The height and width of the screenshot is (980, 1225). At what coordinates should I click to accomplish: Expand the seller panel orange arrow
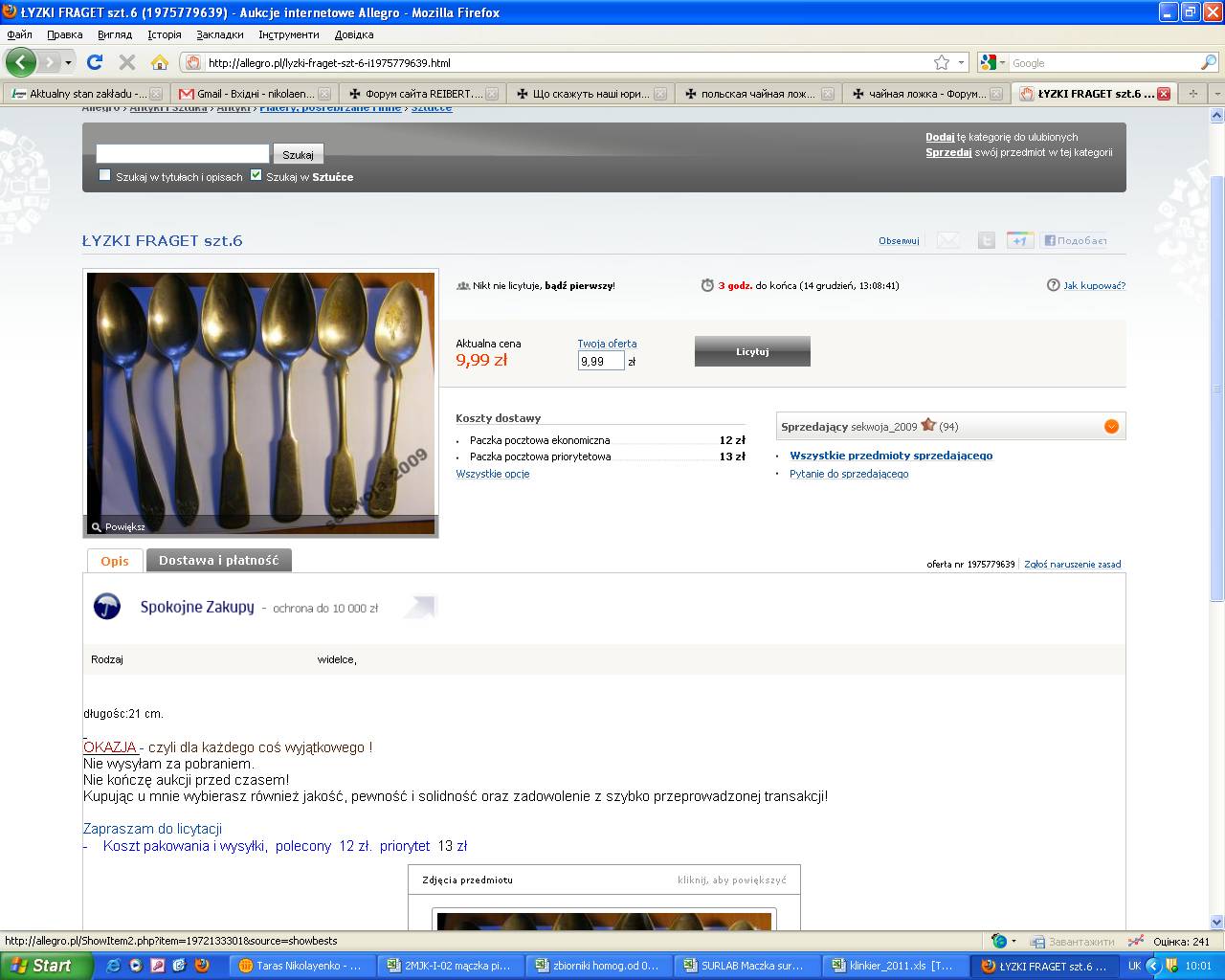tap(1111, 426)
